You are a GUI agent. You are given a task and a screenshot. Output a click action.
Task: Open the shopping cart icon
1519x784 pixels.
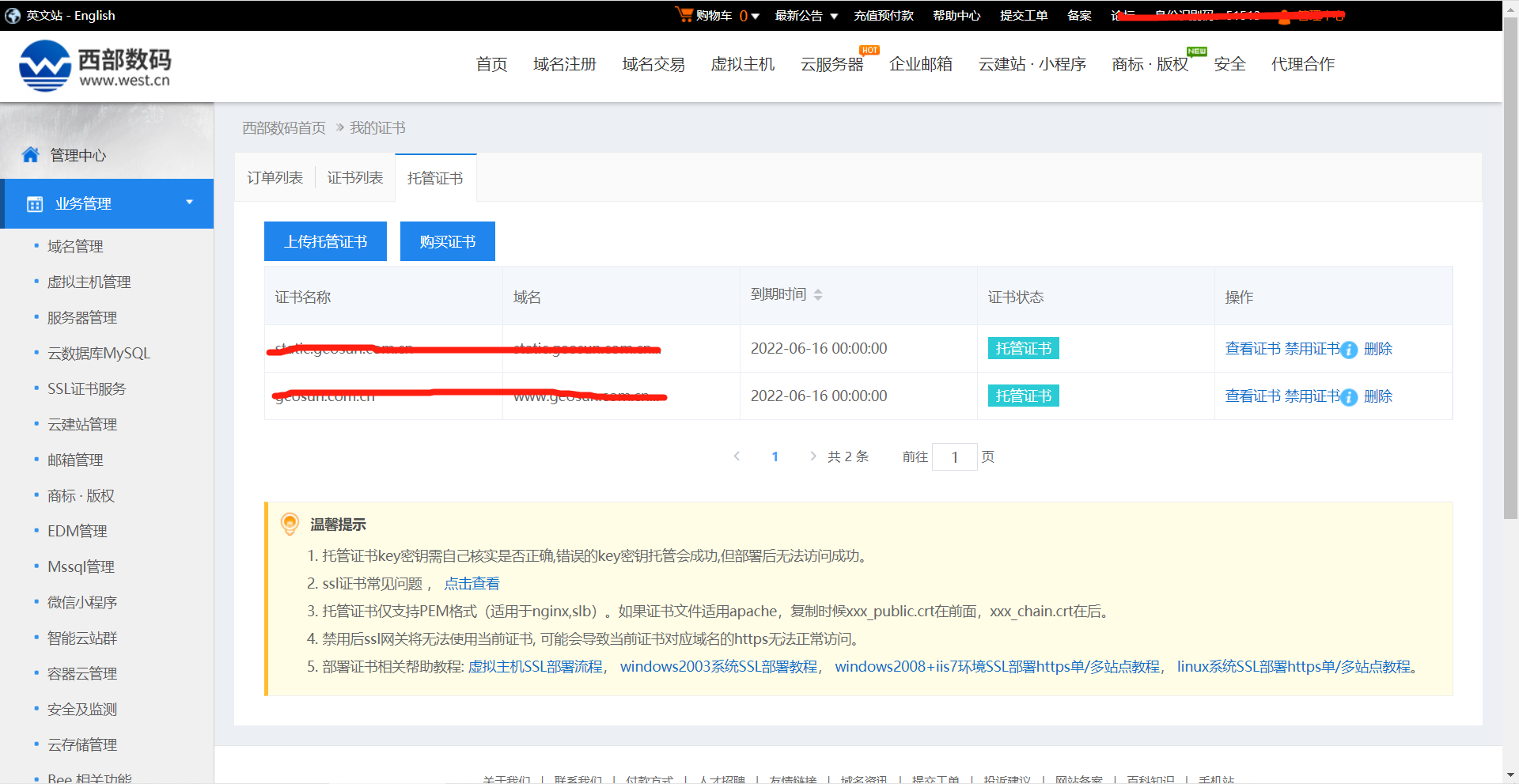pyautogui.click(x=684, y=14)
